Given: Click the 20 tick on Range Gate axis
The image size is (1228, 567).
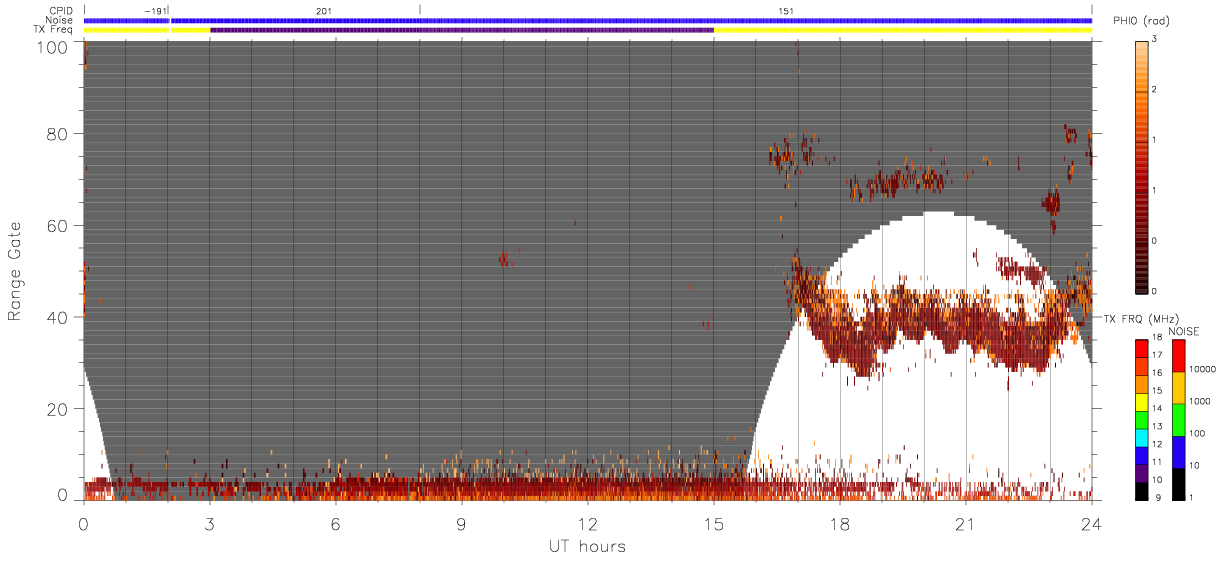Looking at the screenshot, I should click(57, 409).
